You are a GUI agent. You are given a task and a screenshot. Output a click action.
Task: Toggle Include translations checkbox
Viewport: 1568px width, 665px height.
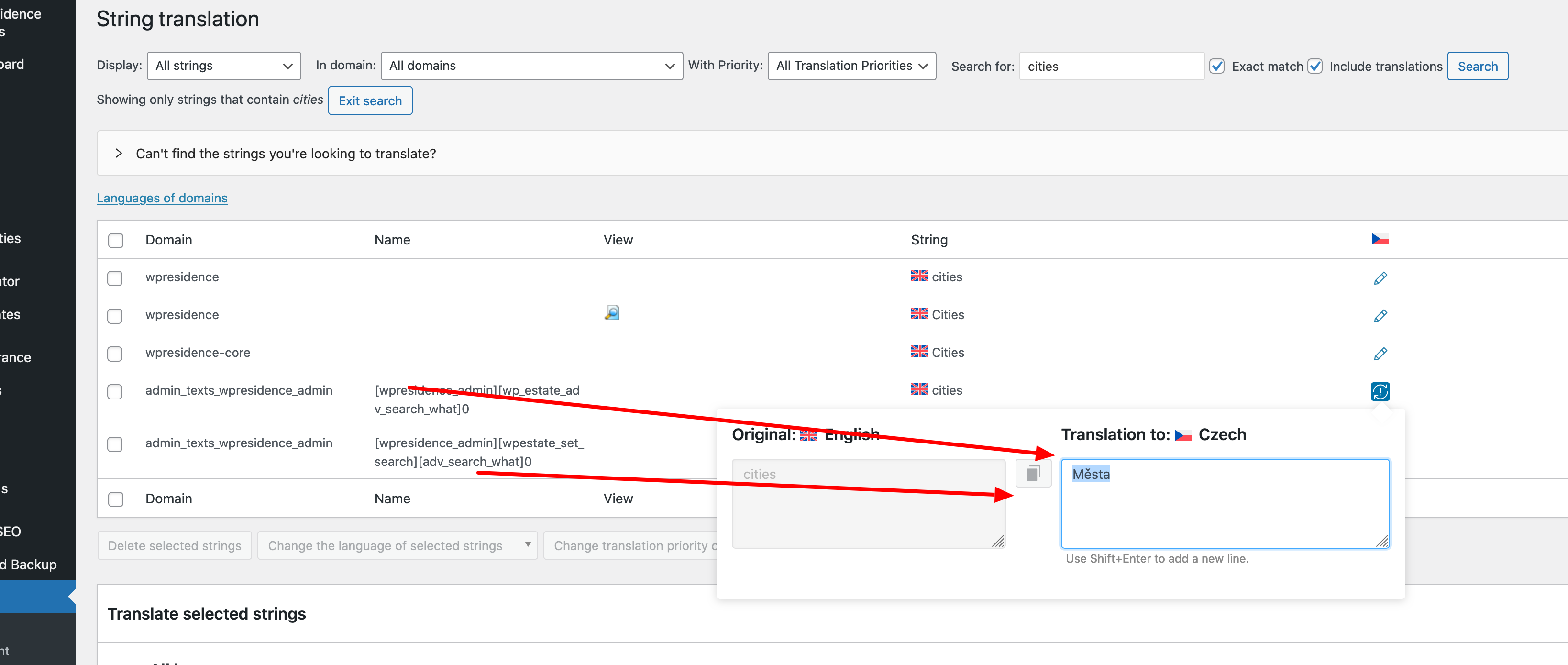(1315, 66)
